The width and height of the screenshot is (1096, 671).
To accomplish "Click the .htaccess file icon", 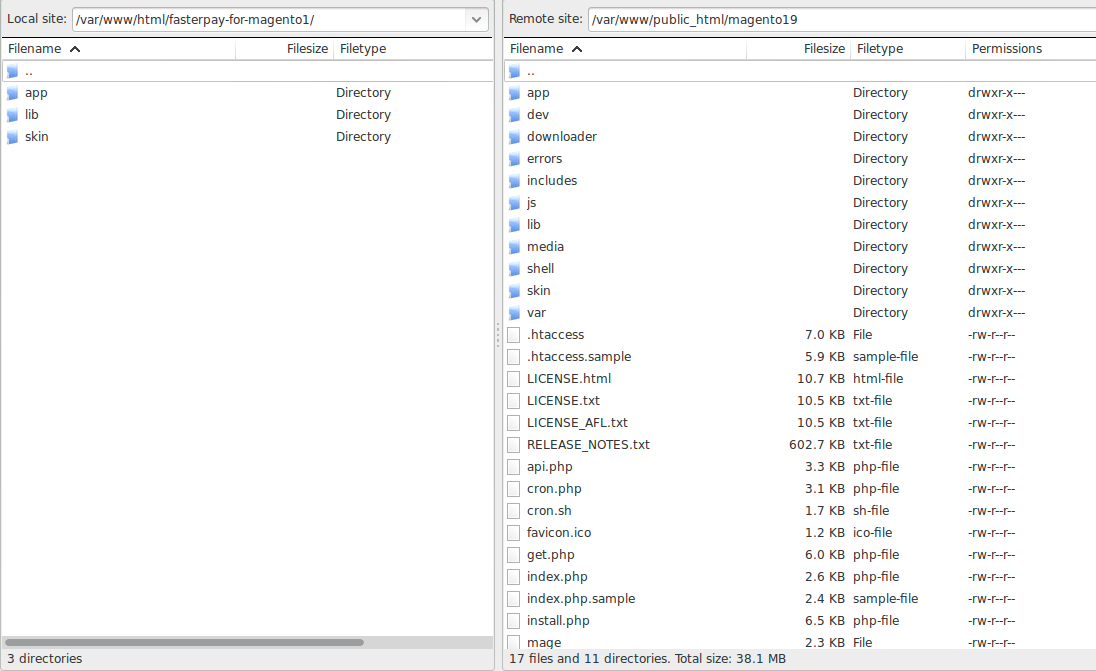I will (514, 335).
